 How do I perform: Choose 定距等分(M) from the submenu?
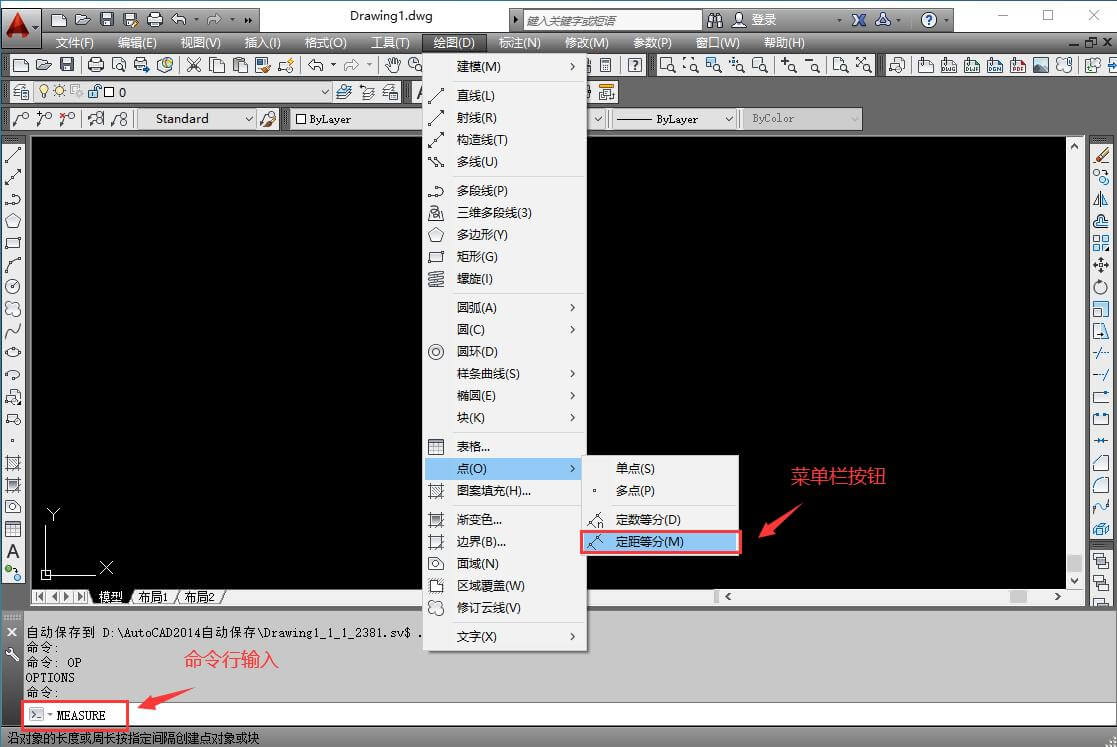pyautogui.click(x=660, y=542)
